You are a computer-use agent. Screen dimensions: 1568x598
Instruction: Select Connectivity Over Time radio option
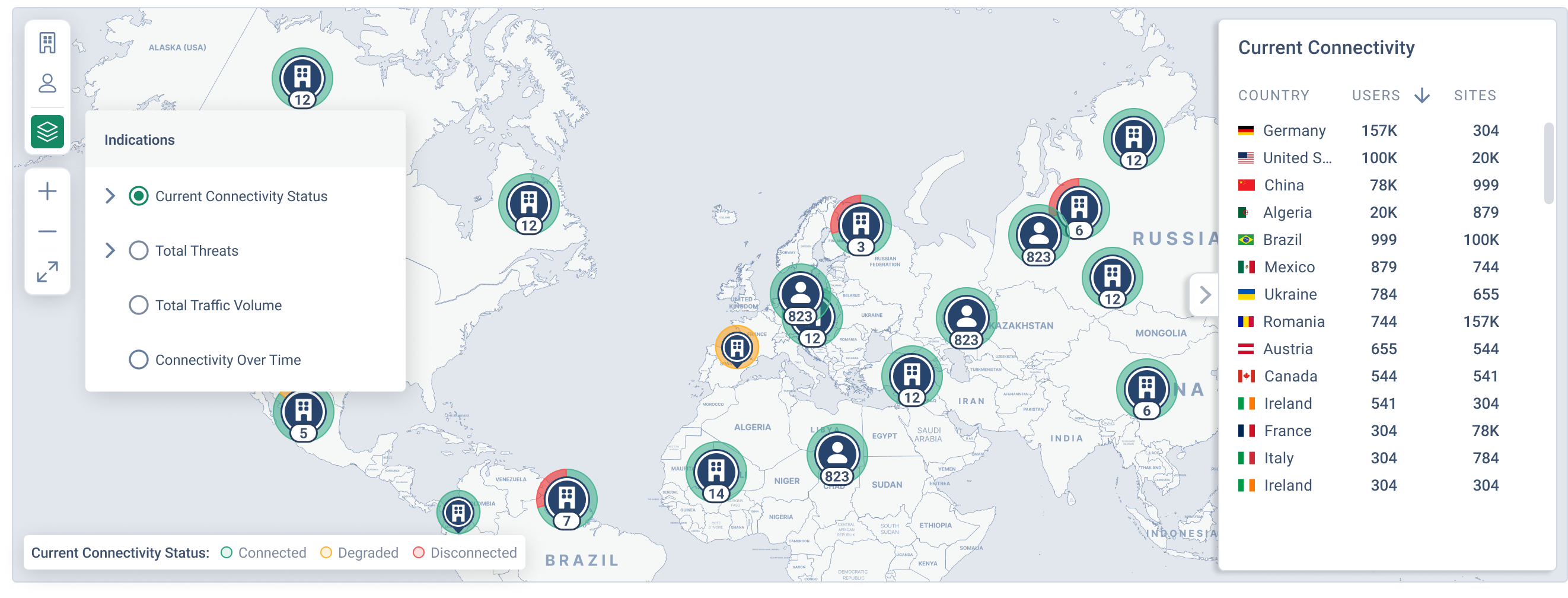point(139,360)
